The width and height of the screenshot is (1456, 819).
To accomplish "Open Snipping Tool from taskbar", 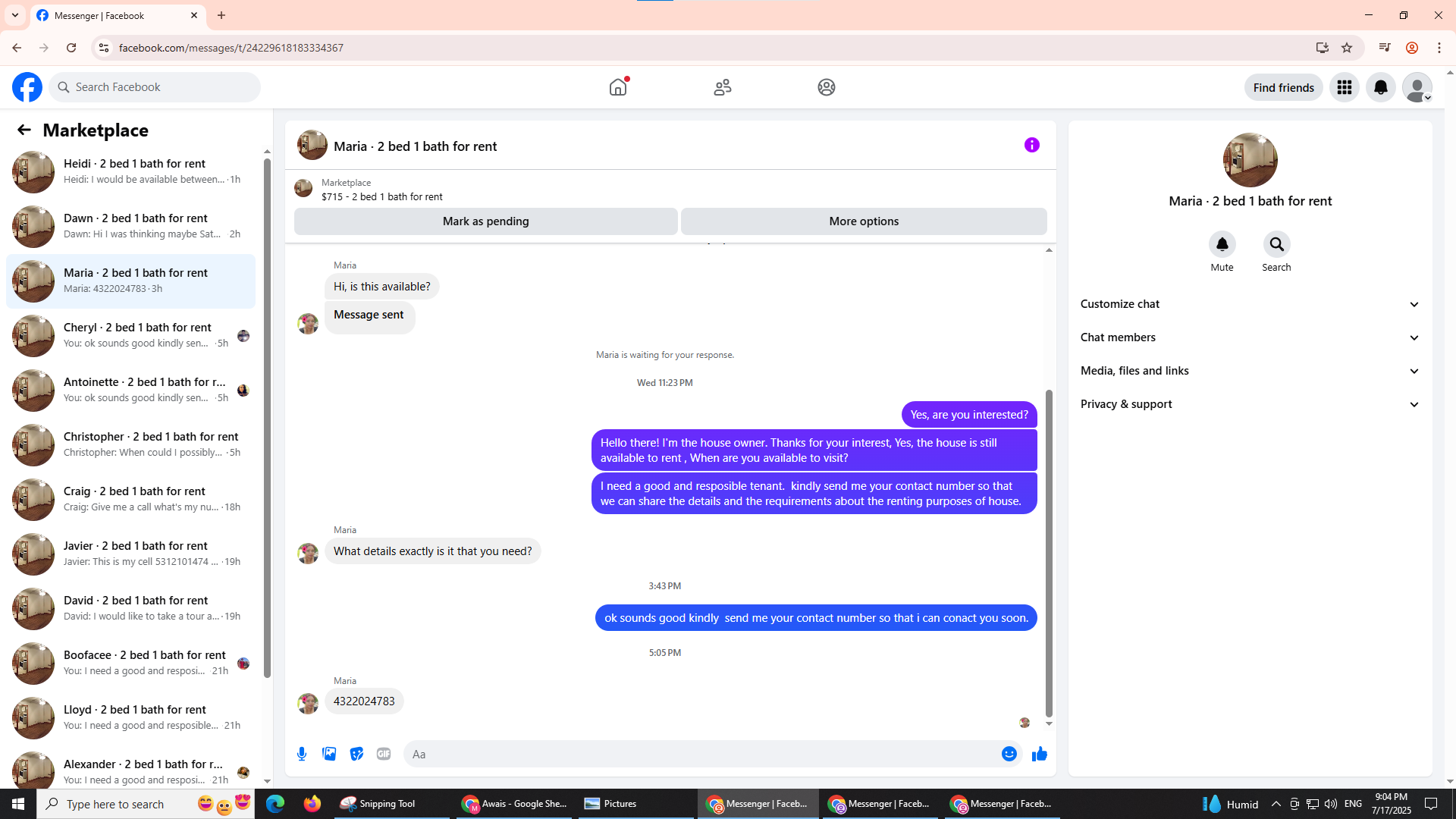I will point(391,804).
